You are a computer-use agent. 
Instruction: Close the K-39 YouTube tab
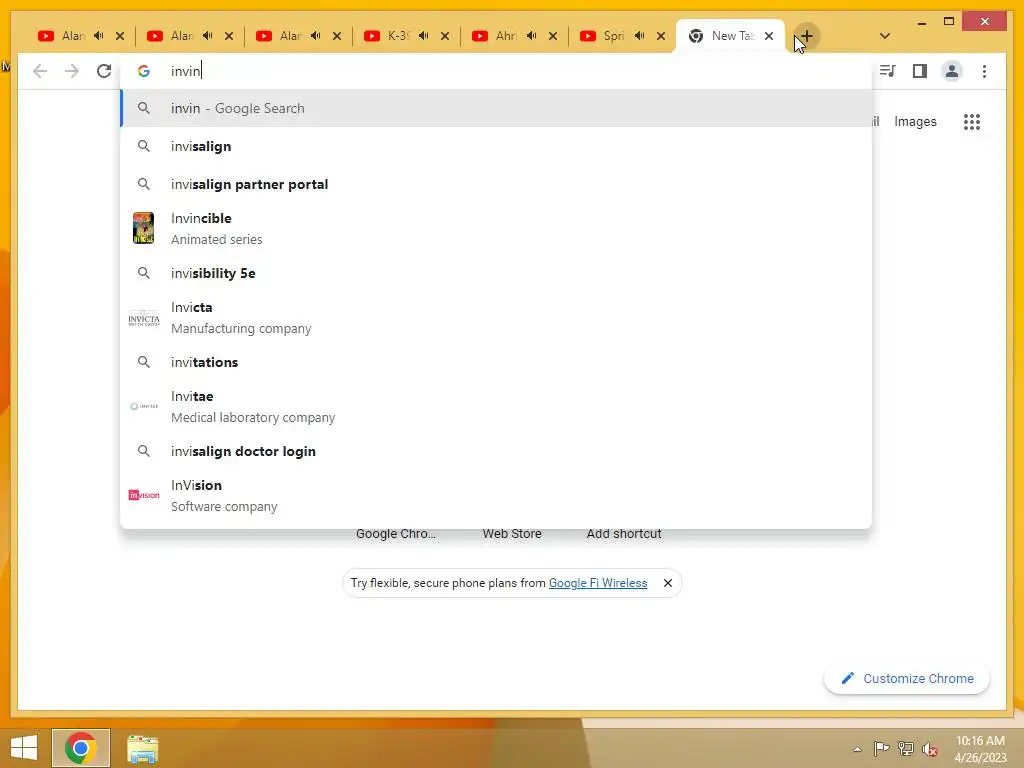(x=445, y=36)
